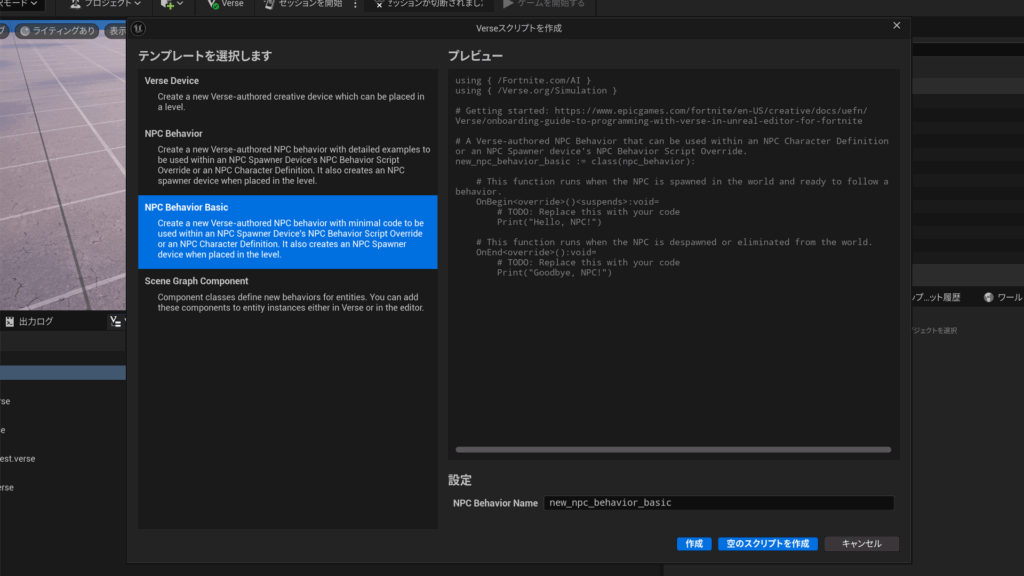The width and height of the screenshot is (1024, 576).
Task: Click the Print("Goodbye, NPC!") line in preview
Action: point(554,272)
